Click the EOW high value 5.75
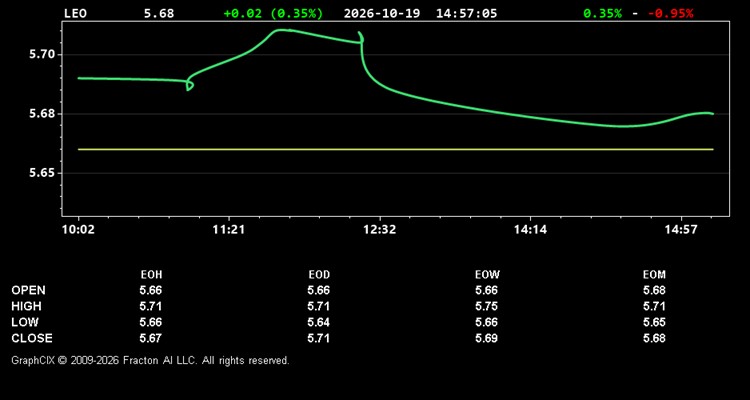 486,306
